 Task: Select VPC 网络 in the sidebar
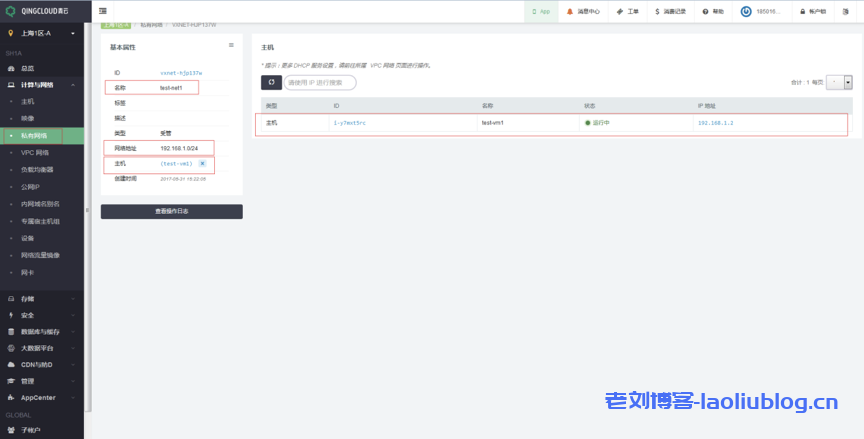(x=35, y=153)
